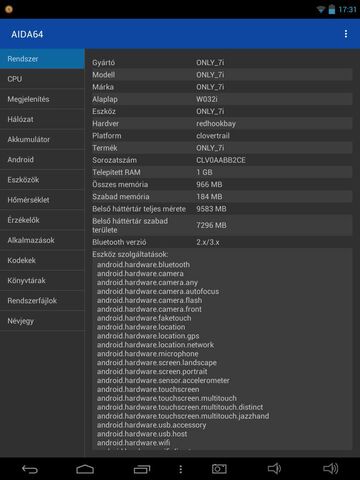
Task: Go to the Eszközök section
Action: (42, 180)
